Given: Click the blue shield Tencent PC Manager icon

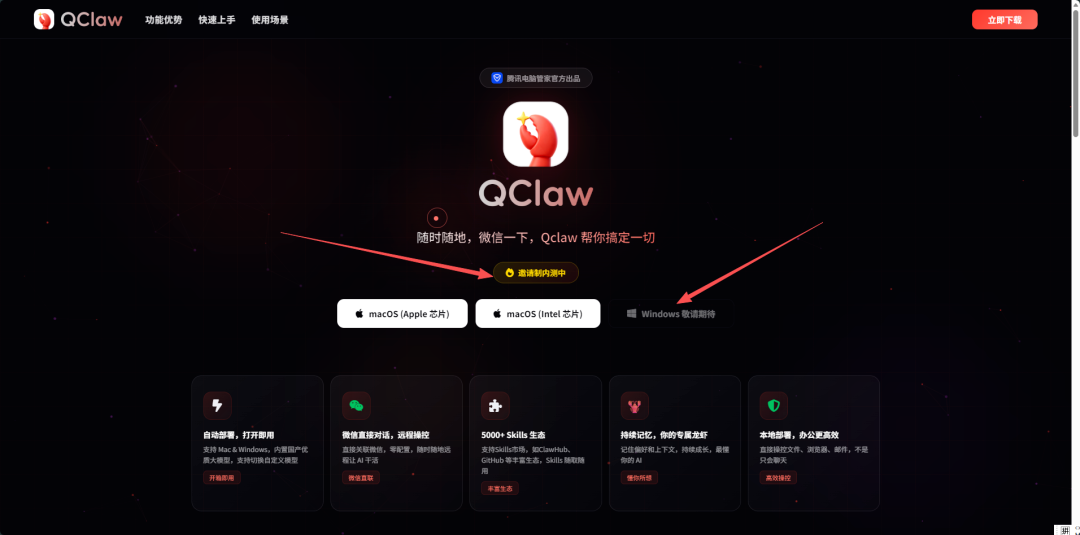Looking at the screenshot, I should [497, 78].
